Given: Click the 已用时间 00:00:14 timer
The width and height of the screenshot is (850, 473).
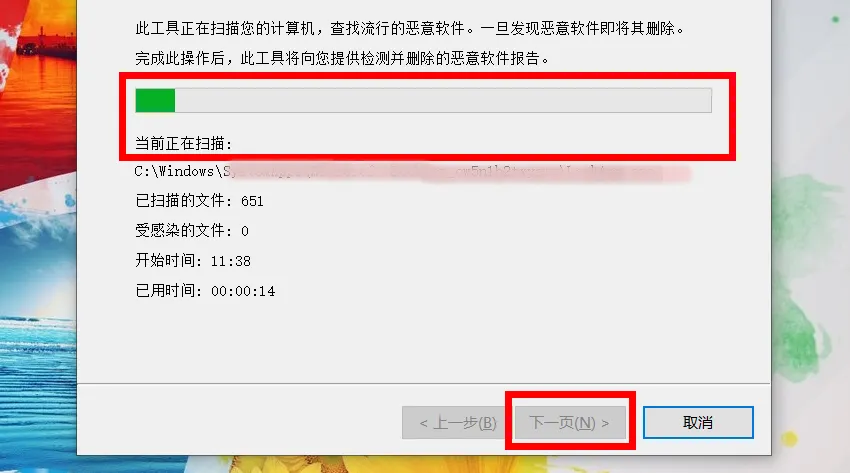Looking at the screenshot, I should (205, 291).
